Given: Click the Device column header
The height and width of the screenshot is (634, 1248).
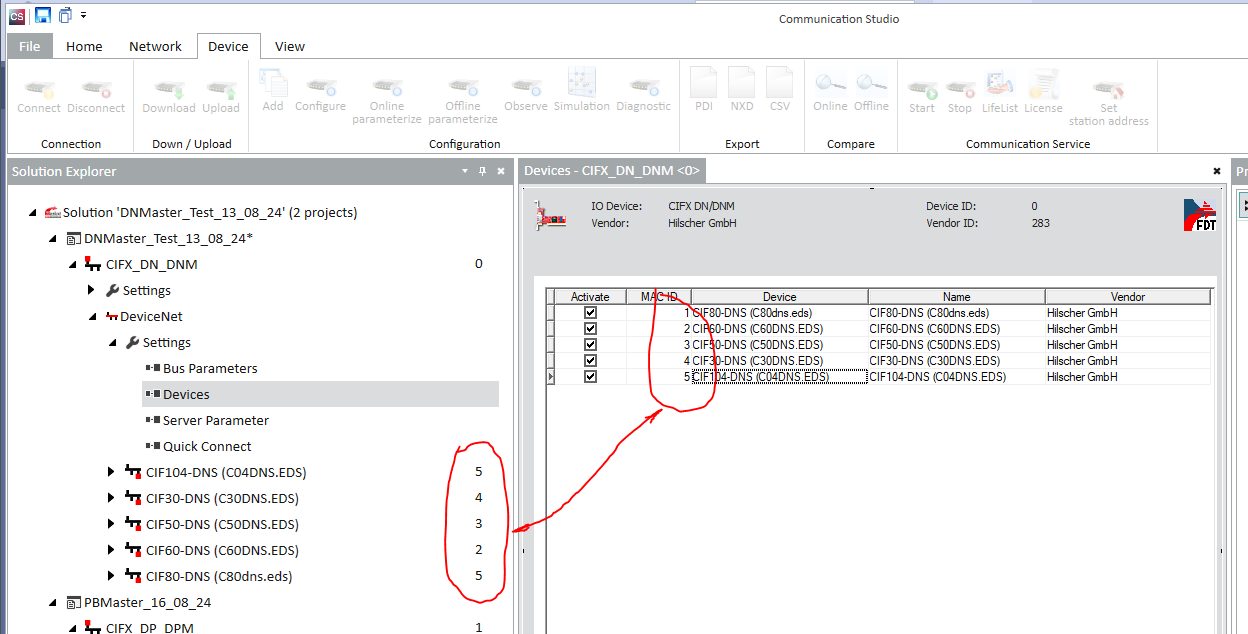Looking at the screenshot, I should point(780,297).
